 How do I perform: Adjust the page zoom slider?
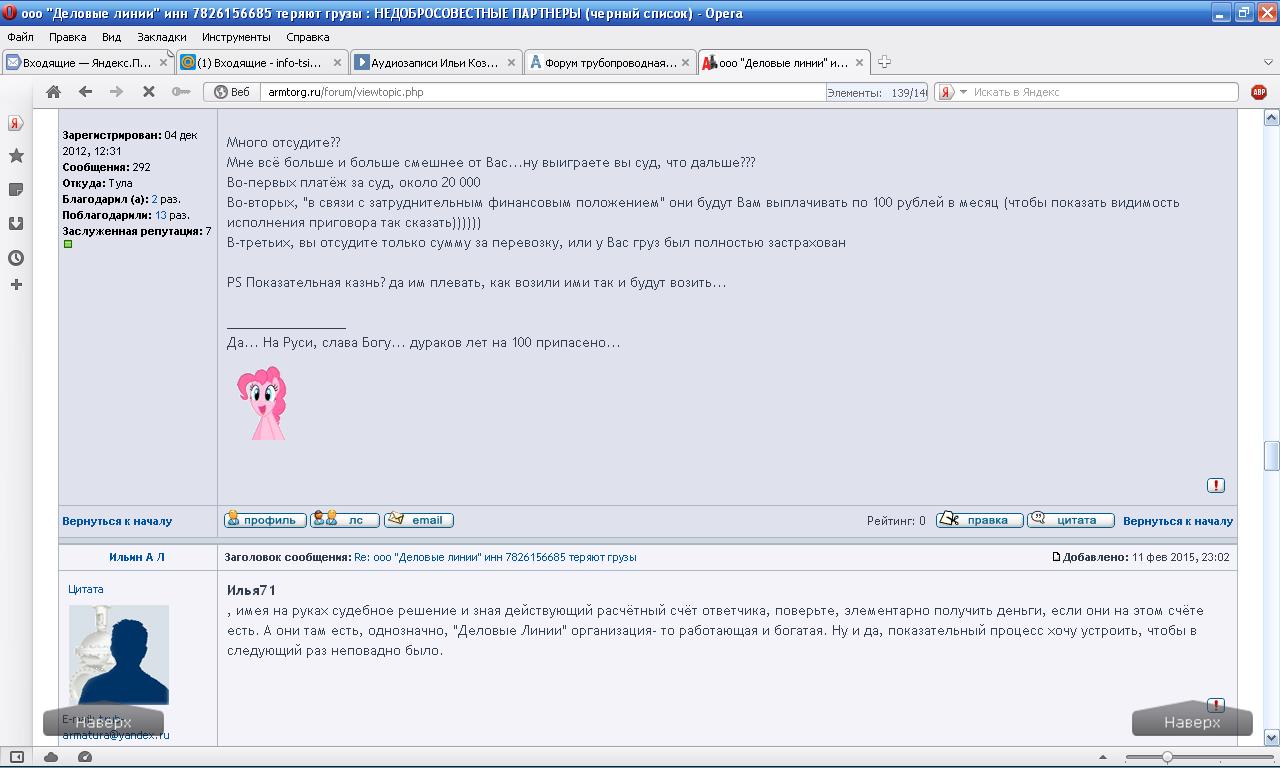tap(1167, 757)
